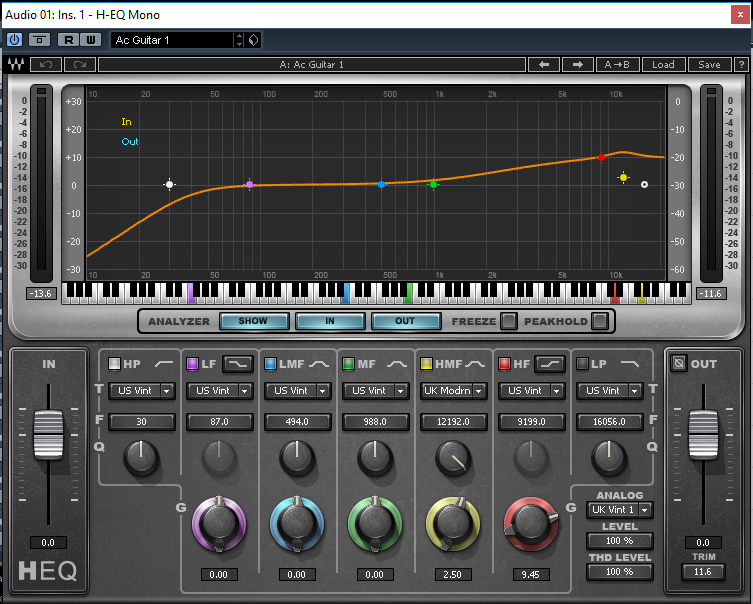Open the LP filter type US Vint dropdown
The width and height of the screenshot is (753, 604).
pos(609,391)
